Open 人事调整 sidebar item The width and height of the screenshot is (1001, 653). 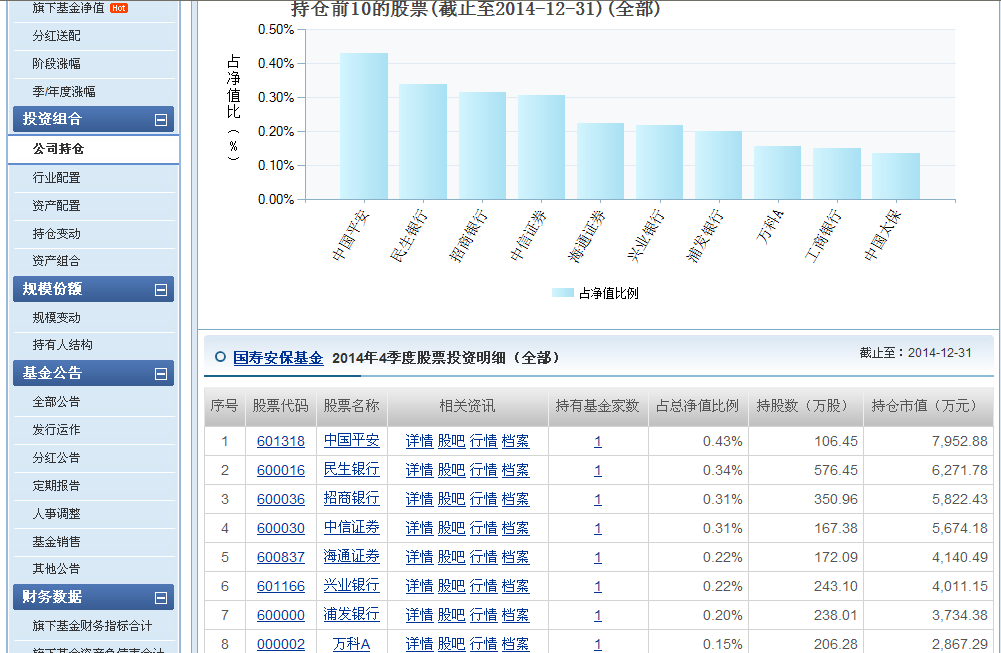56,514
